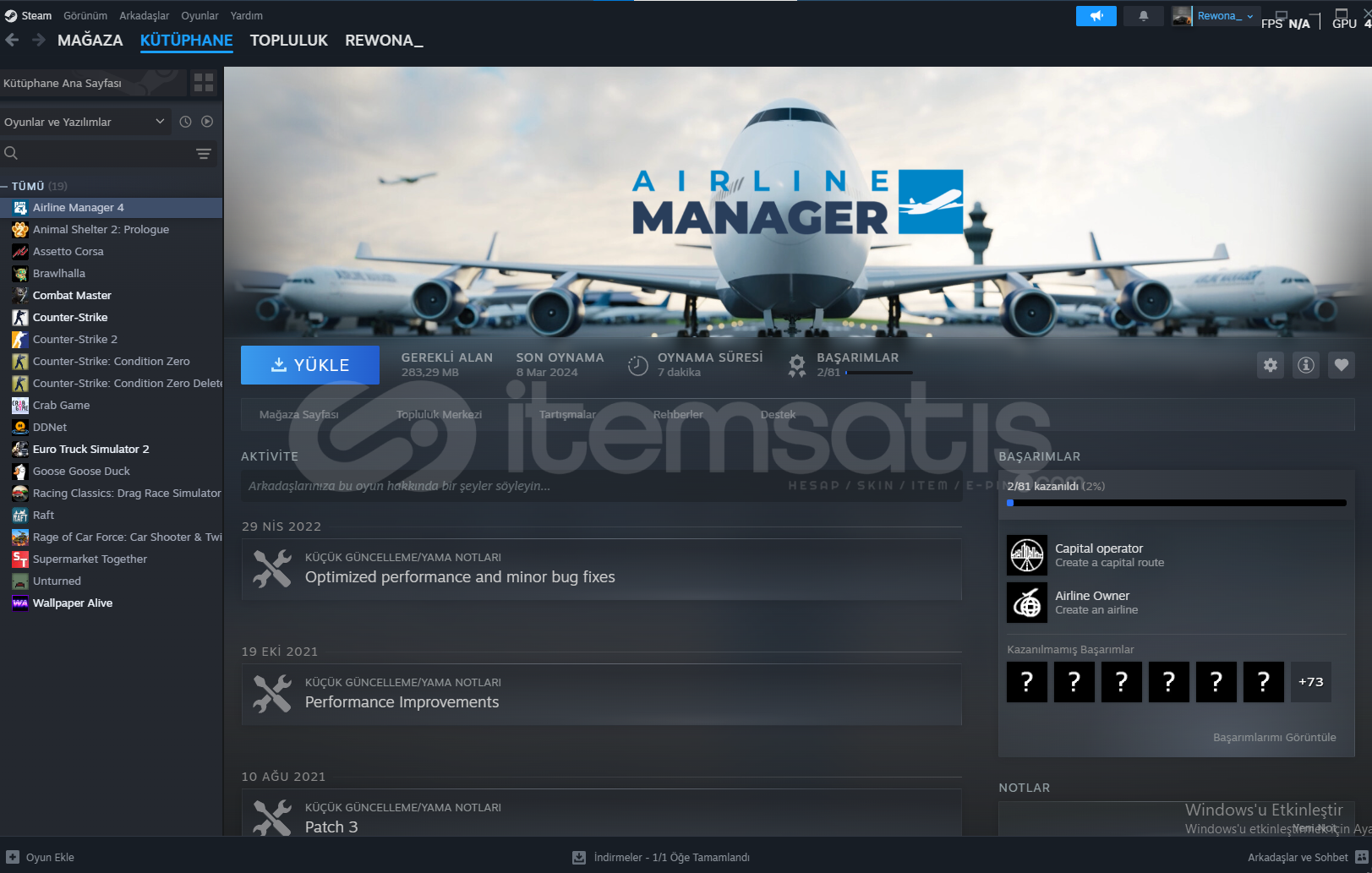Click Kütüphane Ana Sayfası button

coord(93,83)
